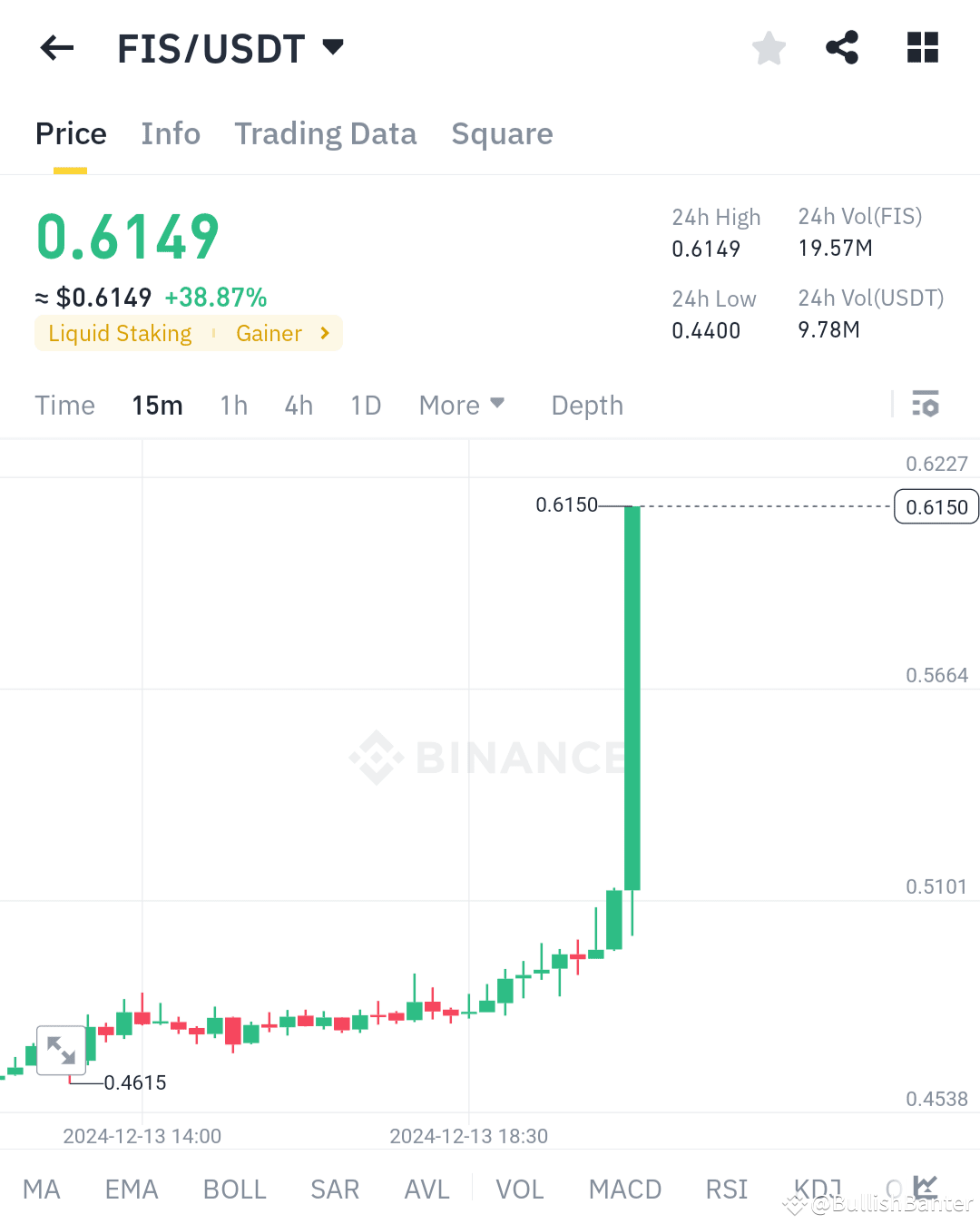Switch chart to 1D interval
The height and width of the screenshot is (1224, 980).
[365, 405]
